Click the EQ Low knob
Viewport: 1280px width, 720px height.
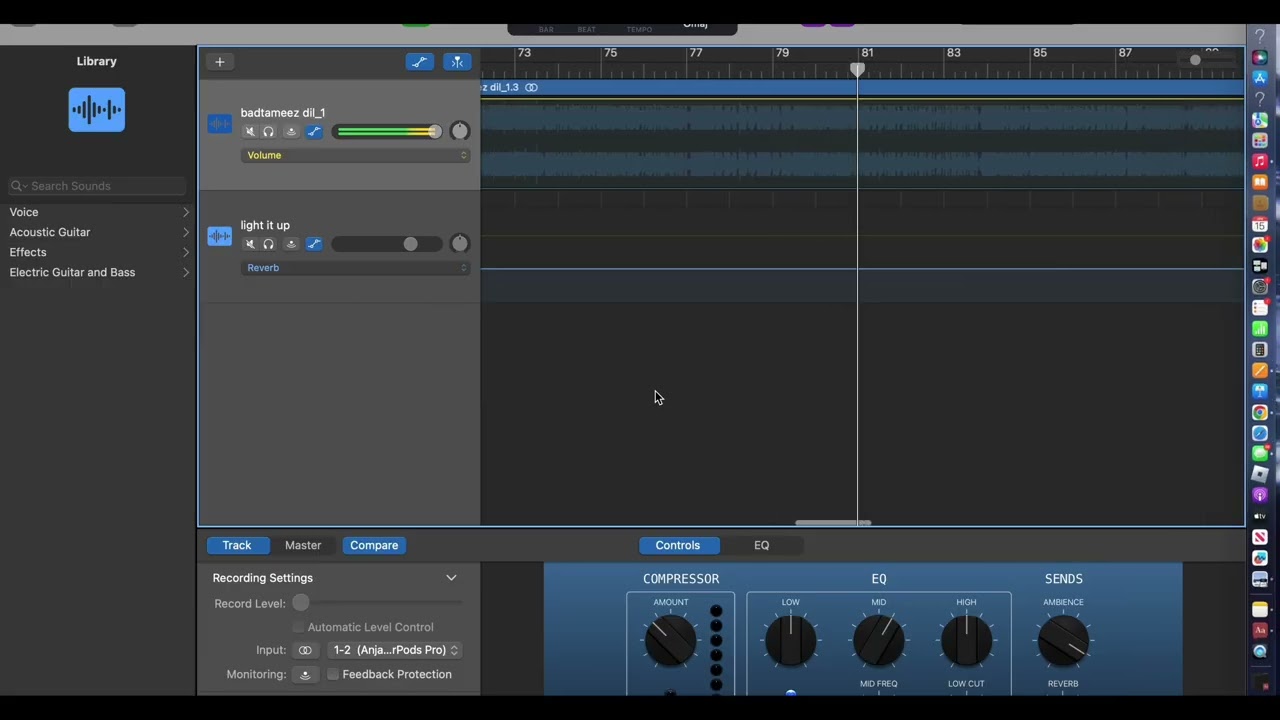pyautogui.click(x=790, y=640)
